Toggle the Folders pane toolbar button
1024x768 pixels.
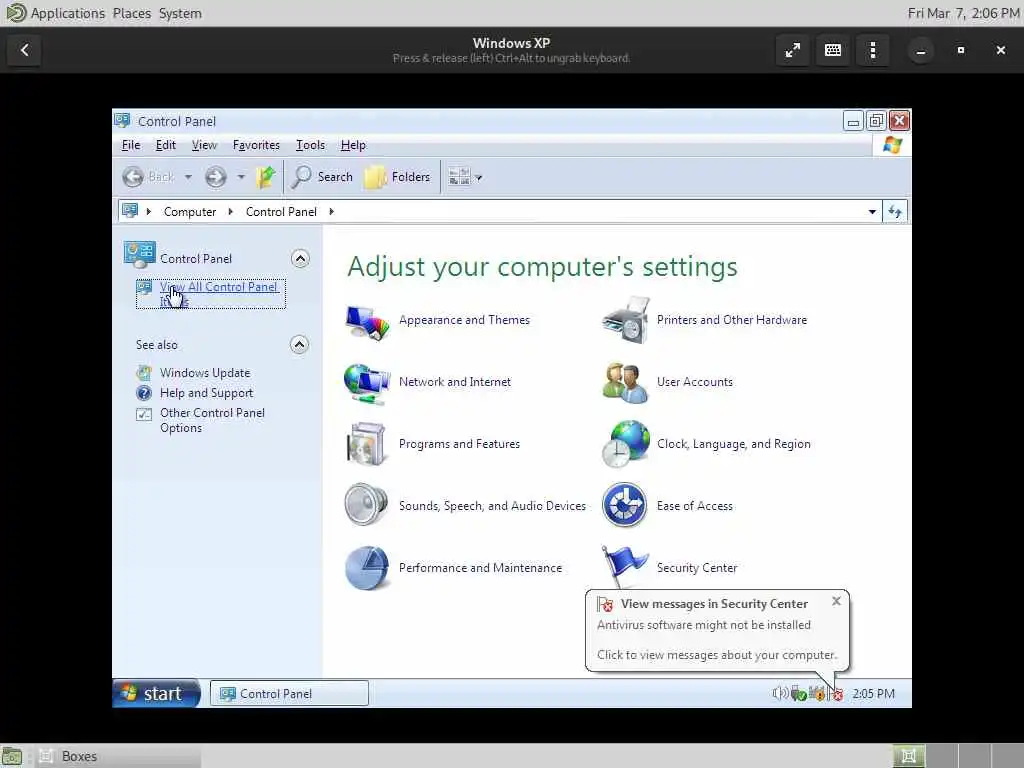click(x=397, y=177)
